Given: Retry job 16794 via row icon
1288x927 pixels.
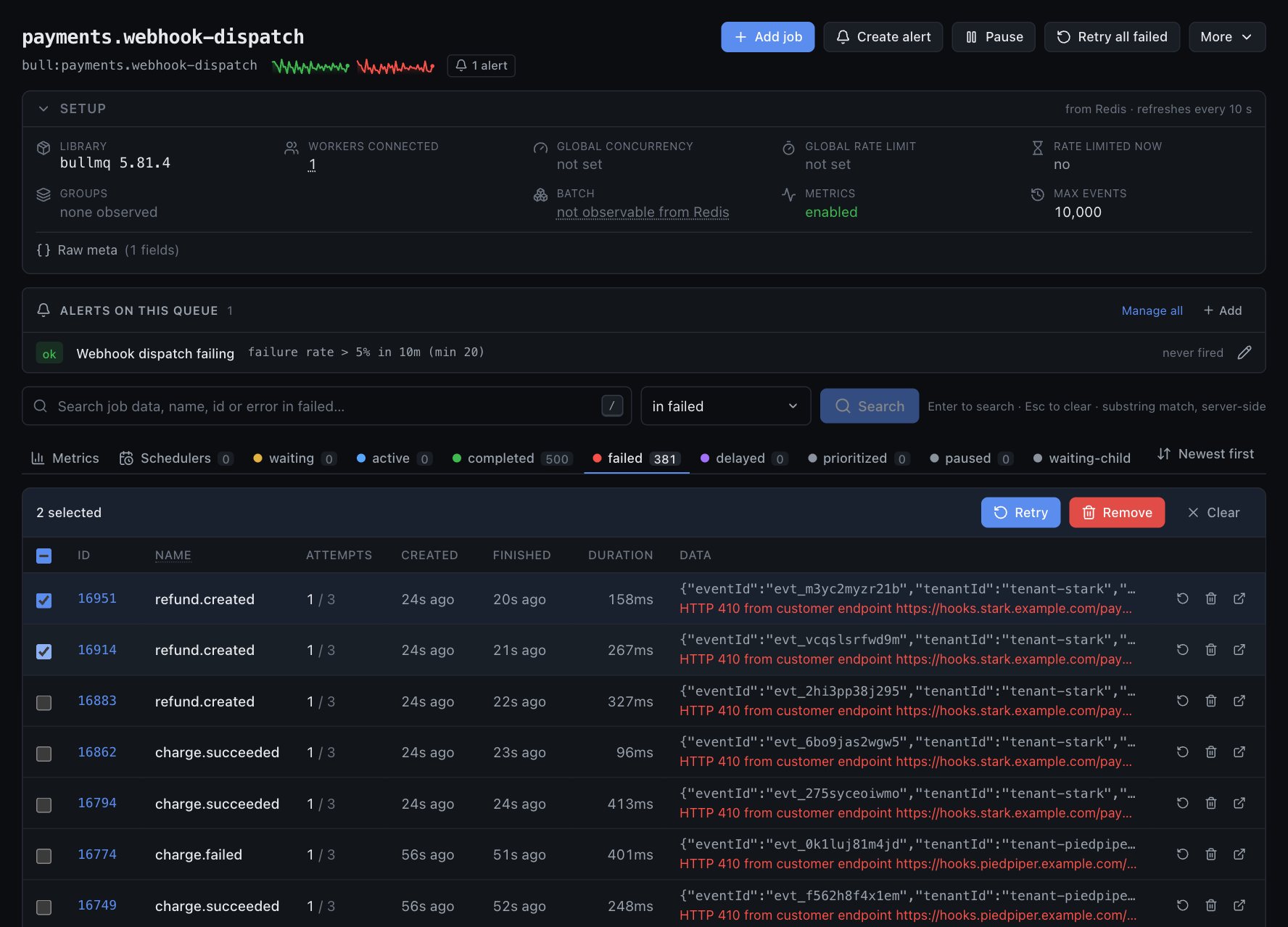Looking at the screenshot, I should 1182,803.
